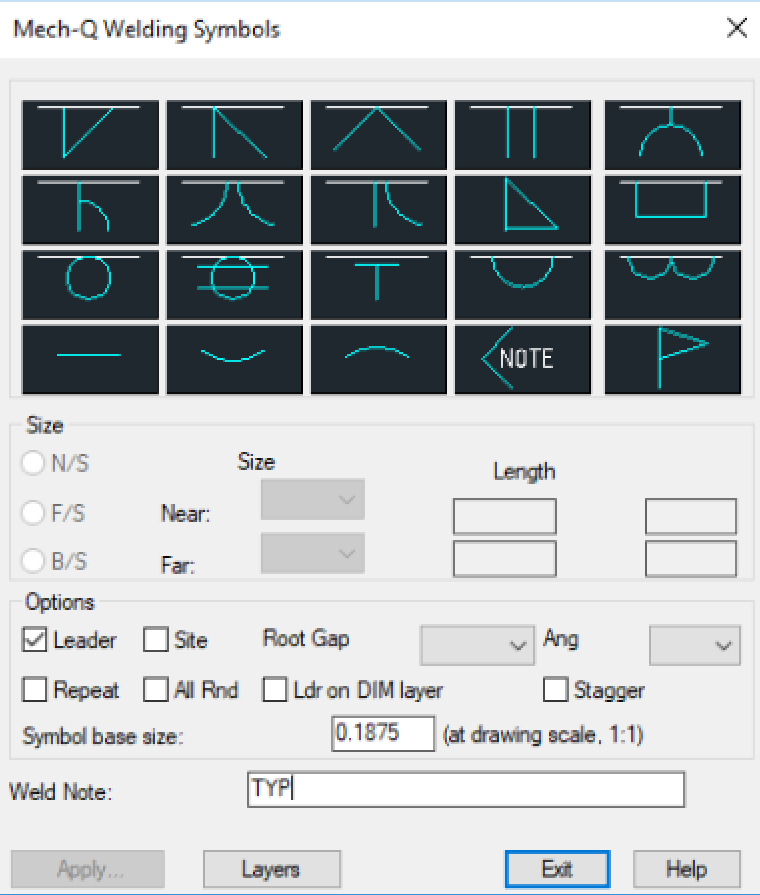This screenshot has width=760, height=895.
Task: Choose the square plug weld symbol
Action: pyautogui.click(x=672, y=210)
